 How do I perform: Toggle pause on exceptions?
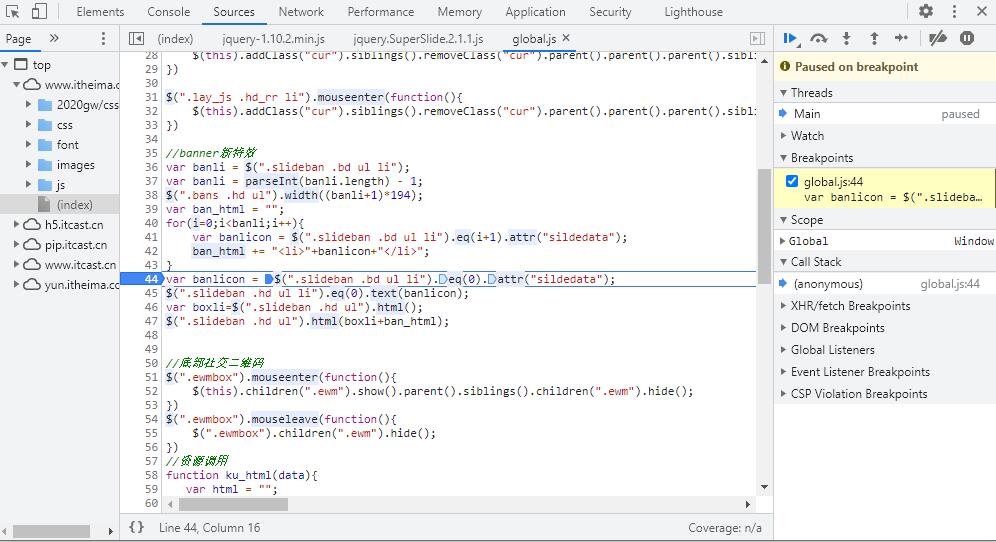[967, 39]
